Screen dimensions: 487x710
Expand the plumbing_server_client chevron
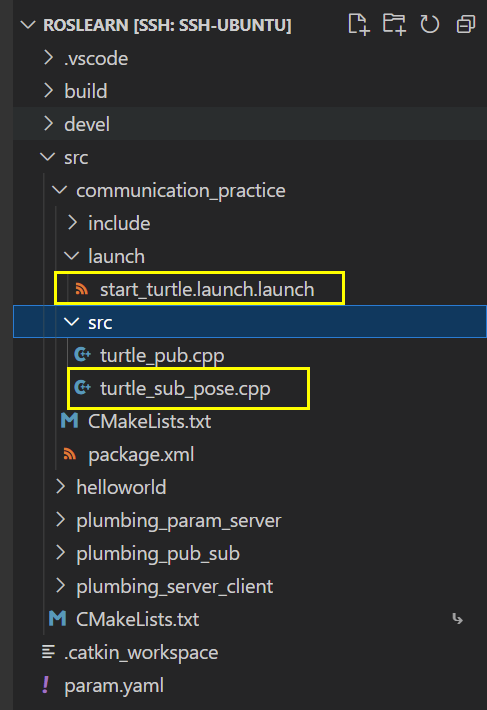coord(60,585)
